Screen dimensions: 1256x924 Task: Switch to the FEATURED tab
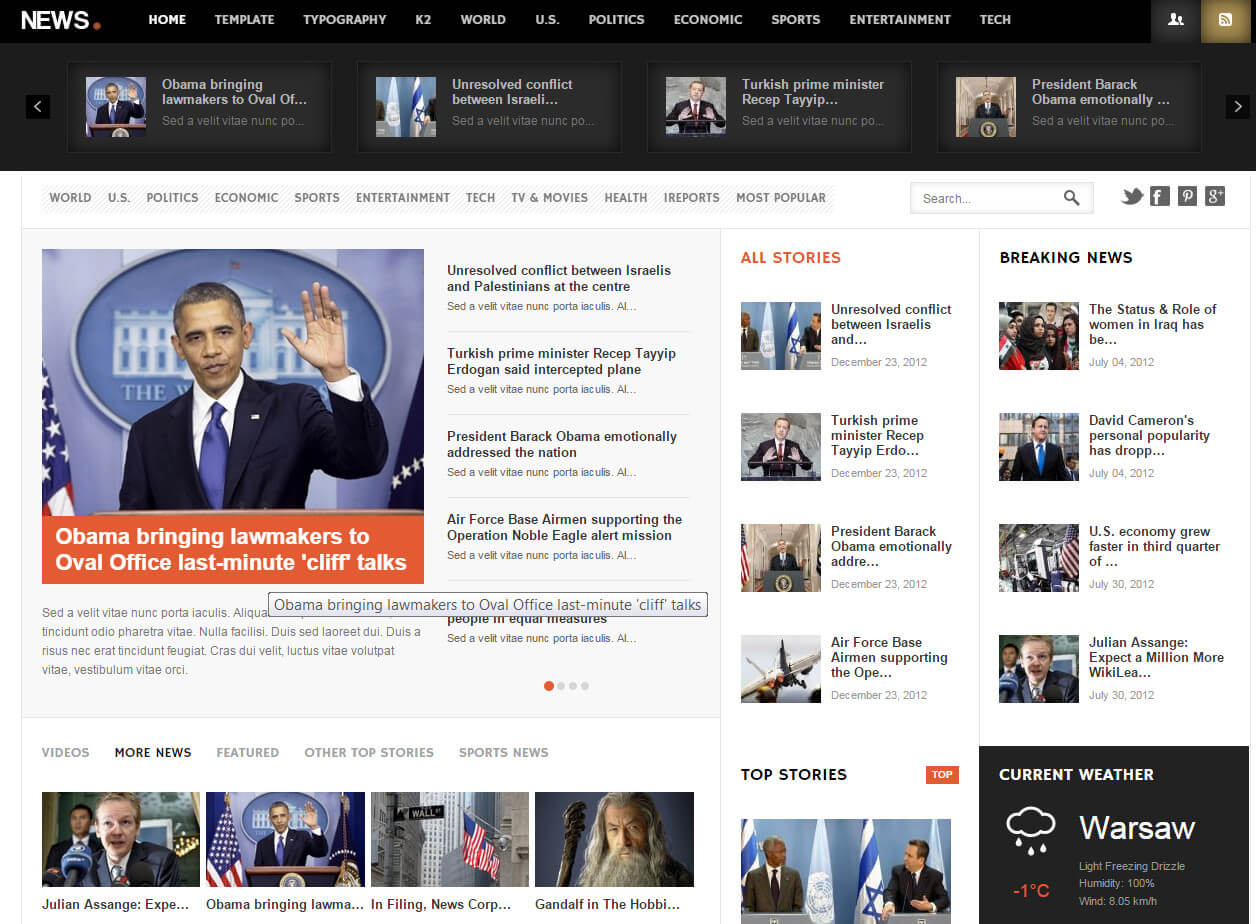click(247, 752)
